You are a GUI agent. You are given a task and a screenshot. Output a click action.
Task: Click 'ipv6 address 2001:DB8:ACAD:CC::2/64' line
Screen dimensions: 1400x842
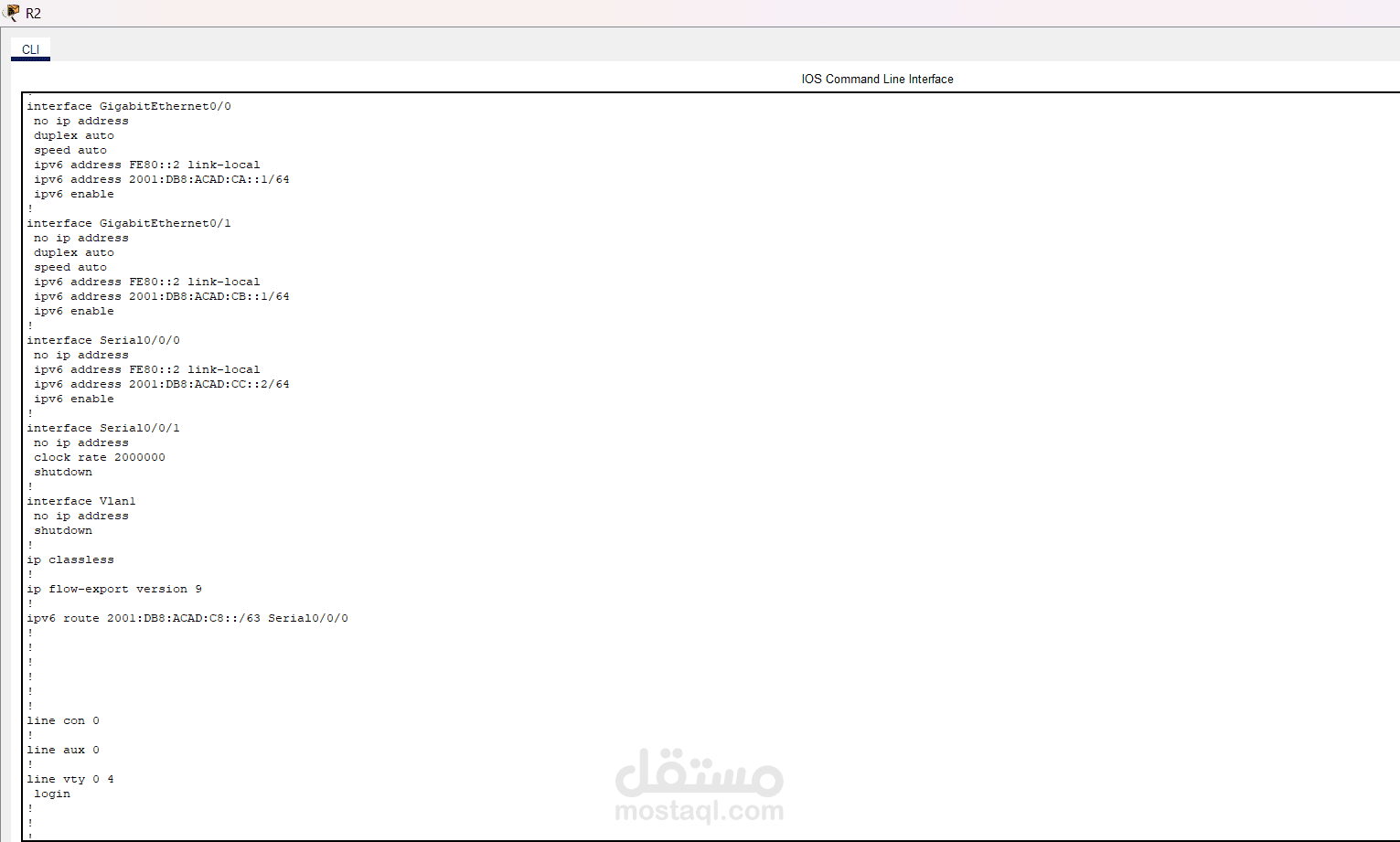tap(162, 384)
